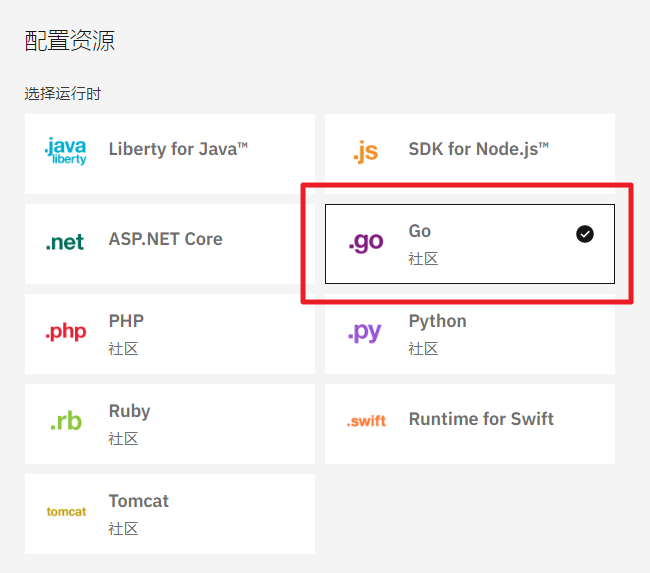This screenshot has height=573, width=650.
Task: Select the Ruby runtime name text
Action: click(129, 411)
